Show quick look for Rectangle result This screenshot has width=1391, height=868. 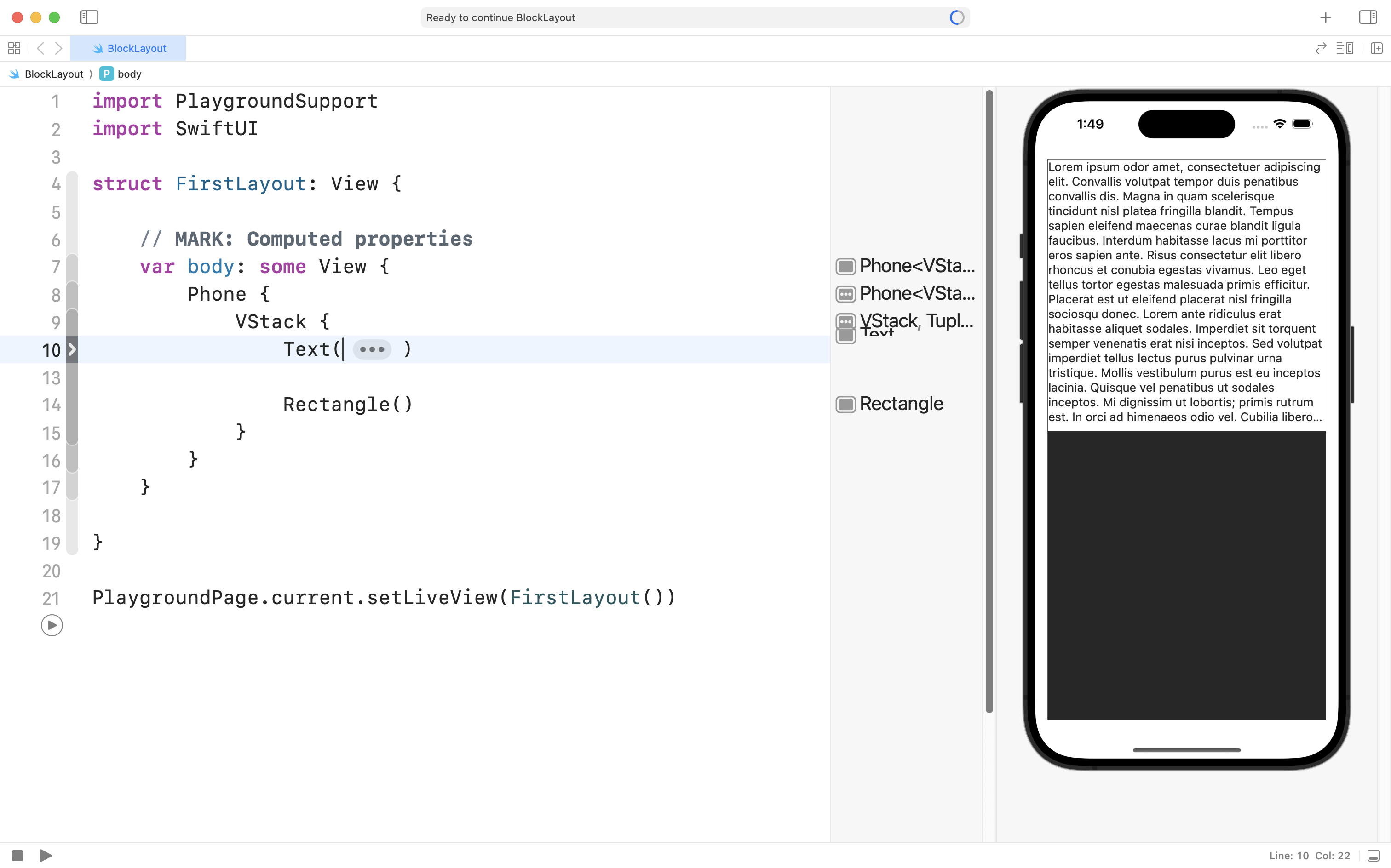click(x=845, y=404)
